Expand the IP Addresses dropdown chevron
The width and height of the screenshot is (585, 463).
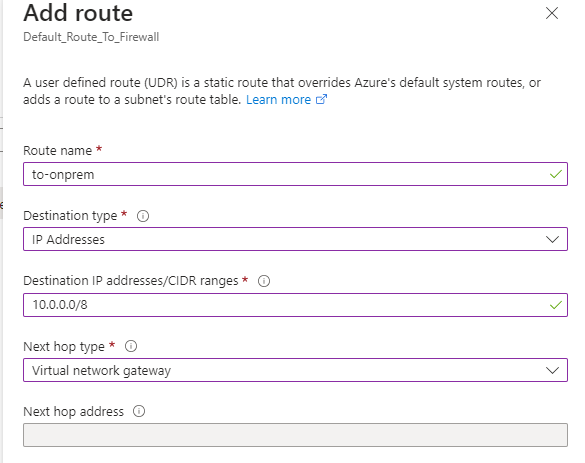pyautogui.click(x=552, y=239)
